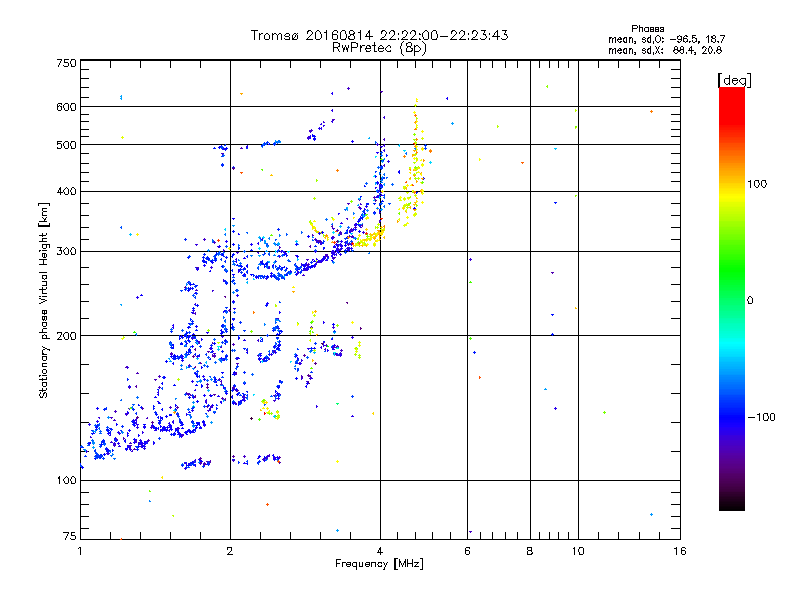Click the x-axis tick label '1'
This screenshot has width=800, height=600.
pyautogui.click(x=80, y=551)
